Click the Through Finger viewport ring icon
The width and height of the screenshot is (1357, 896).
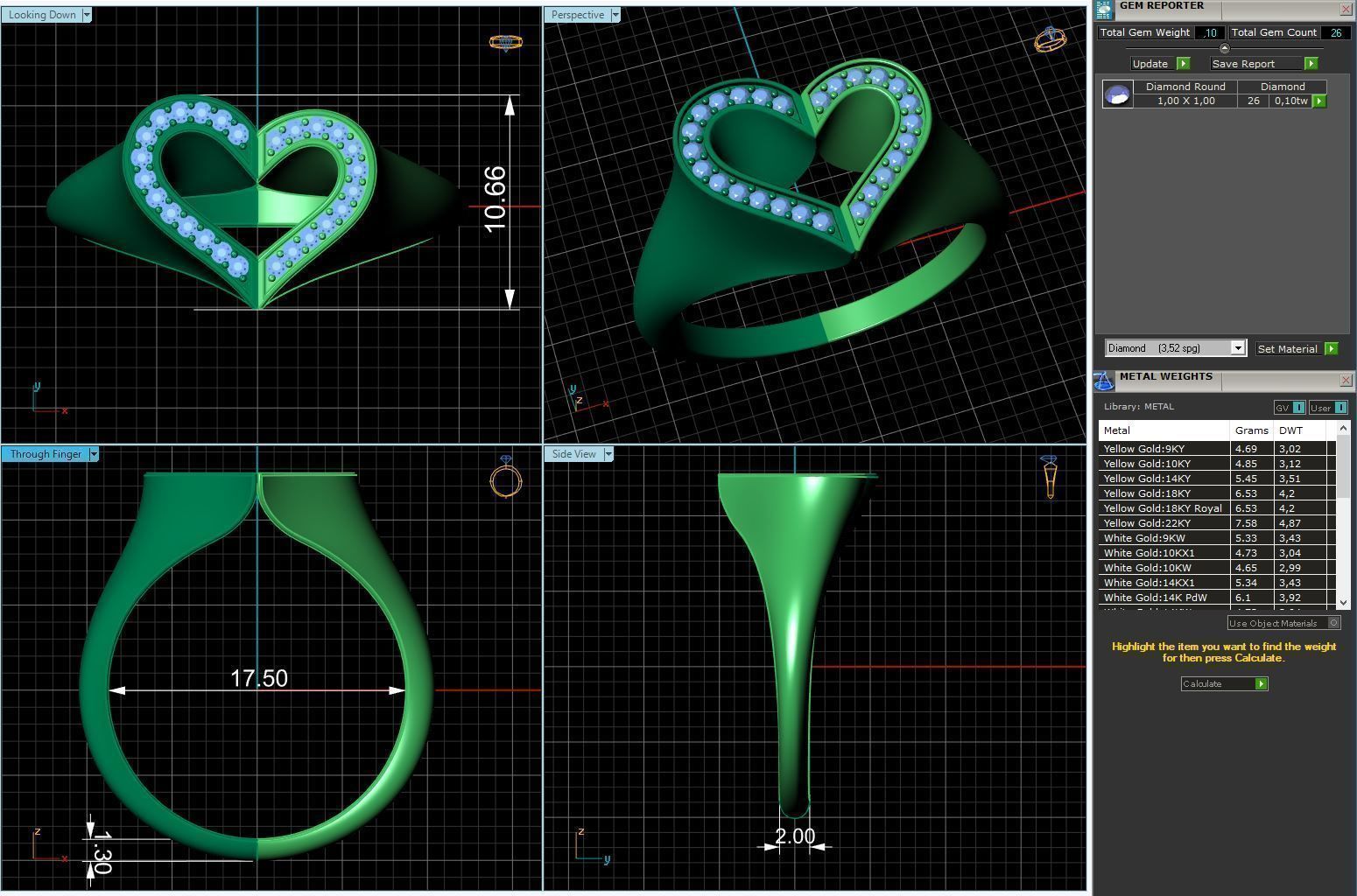pyautogui.click(x=506, y=477)
